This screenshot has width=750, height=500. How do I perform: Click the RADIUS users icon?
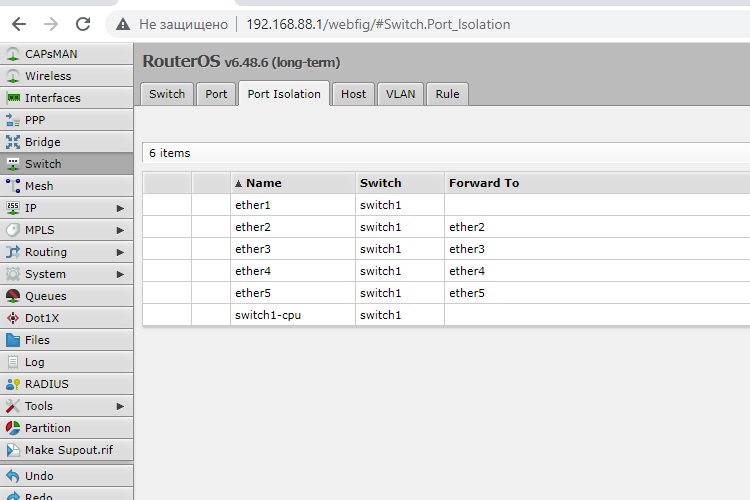pos(13,384)
